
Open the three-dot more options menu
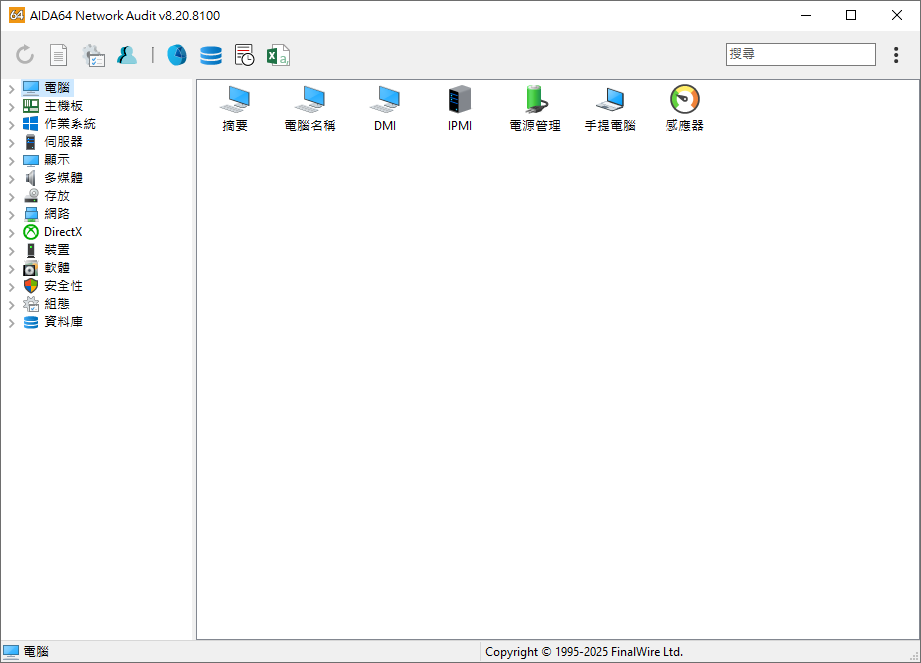[896, 55]
